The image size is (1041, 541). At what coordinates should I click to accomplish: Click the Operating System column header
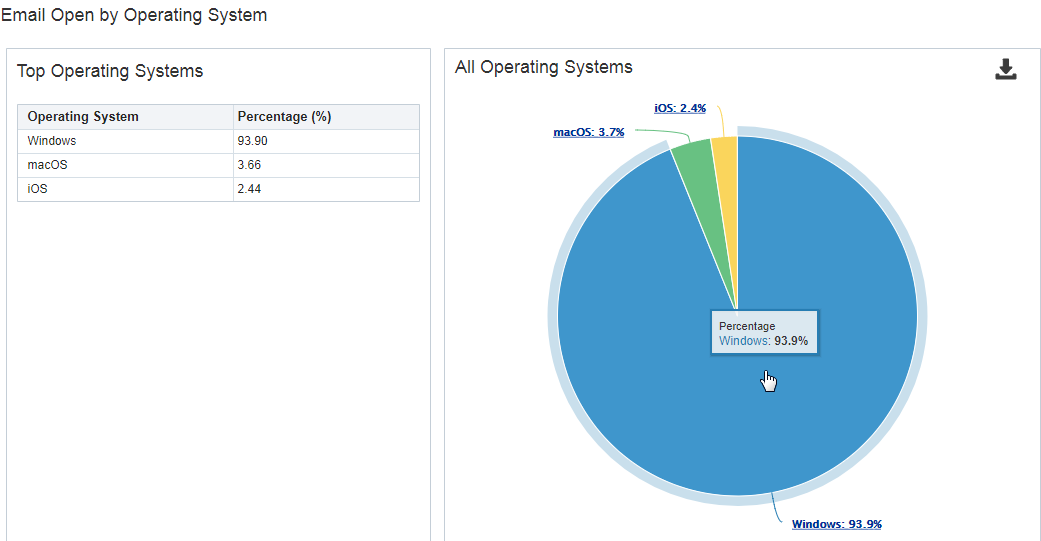[83, 117]
